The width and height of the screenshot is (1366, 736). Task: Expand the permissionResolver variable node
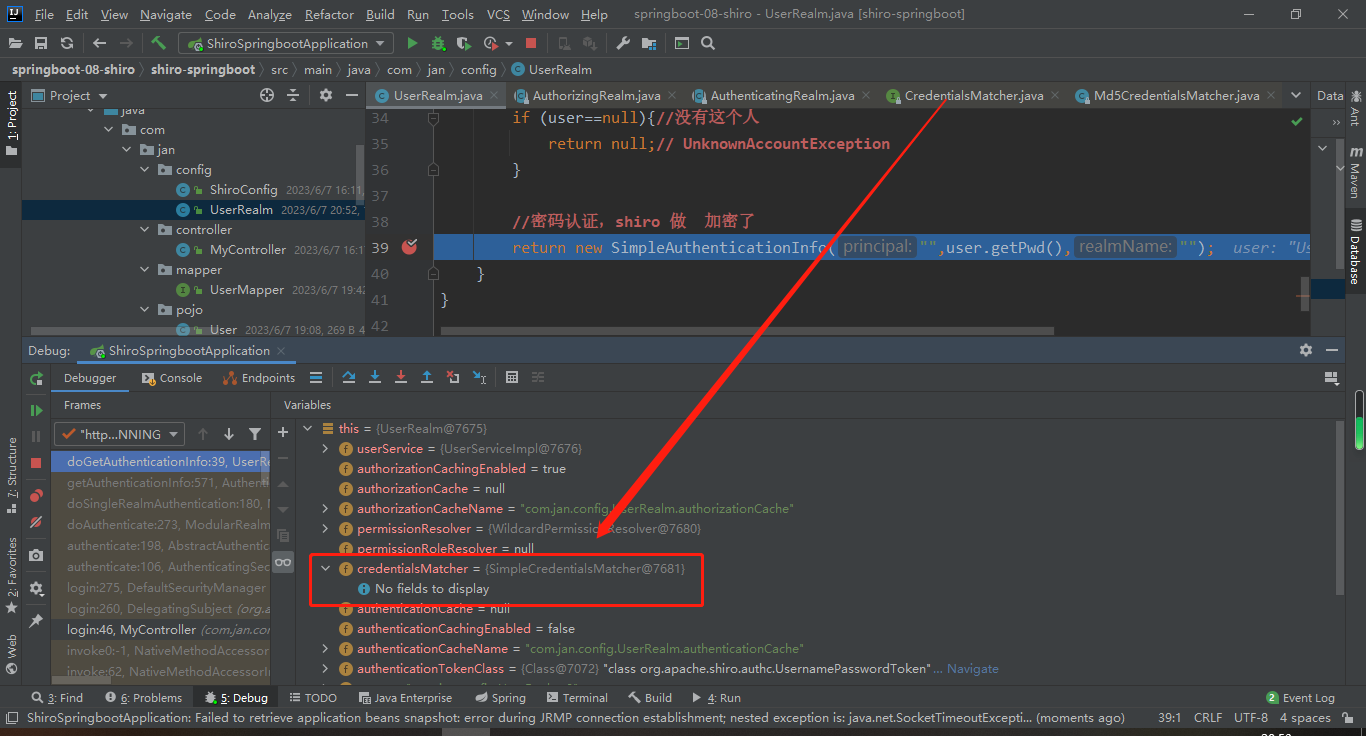(x=325, y=528)
